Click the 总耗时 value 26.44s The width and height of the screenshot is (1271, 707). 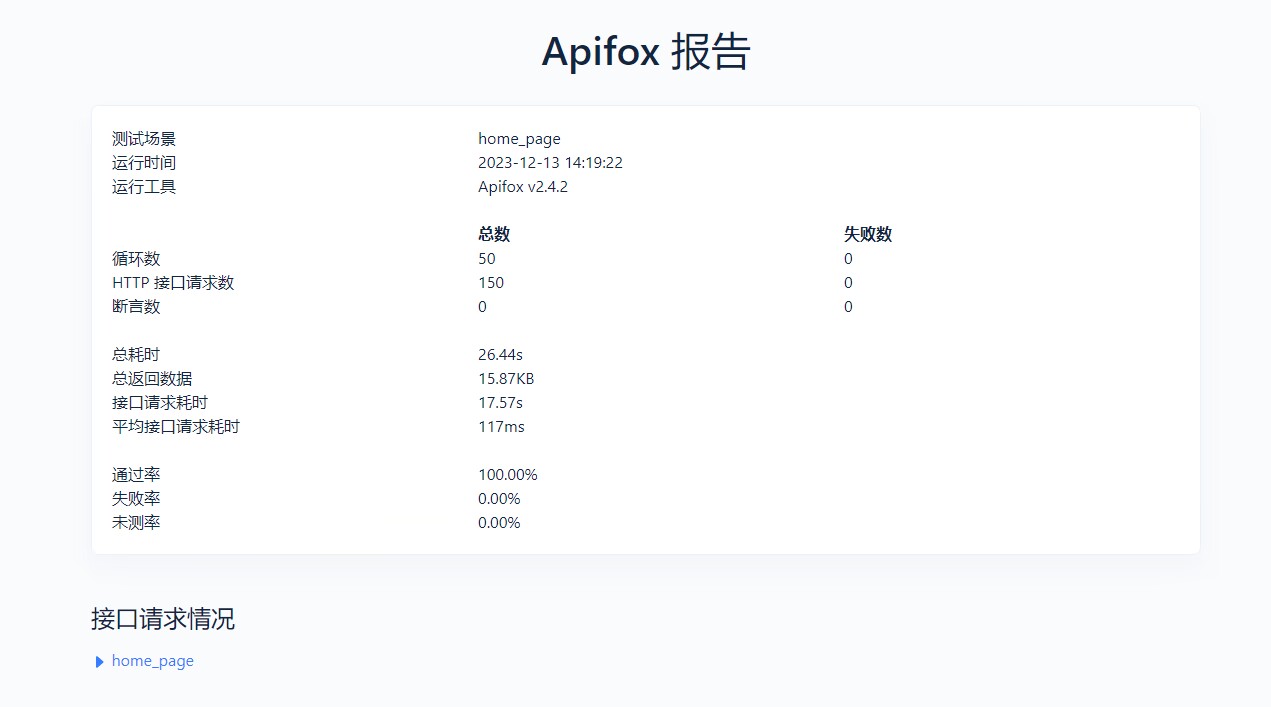[500, 355]
